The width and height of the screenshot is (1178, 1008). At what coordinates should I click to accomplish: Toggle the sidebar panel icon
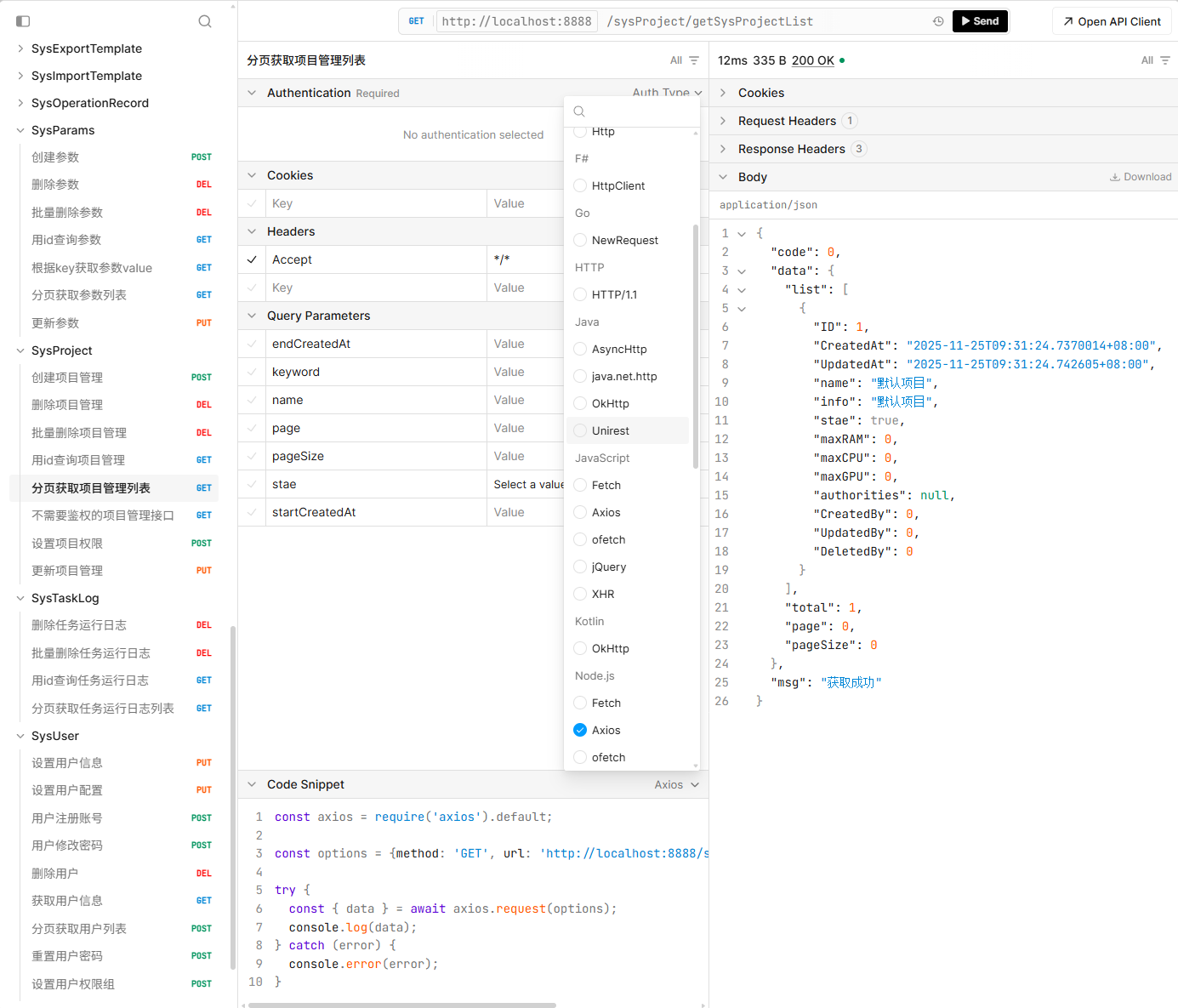[x=23, y=21]
